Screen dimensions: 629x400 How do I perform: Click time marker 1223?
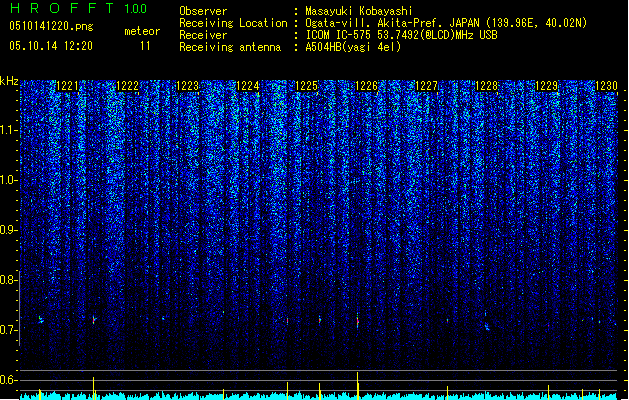point(187,86)
